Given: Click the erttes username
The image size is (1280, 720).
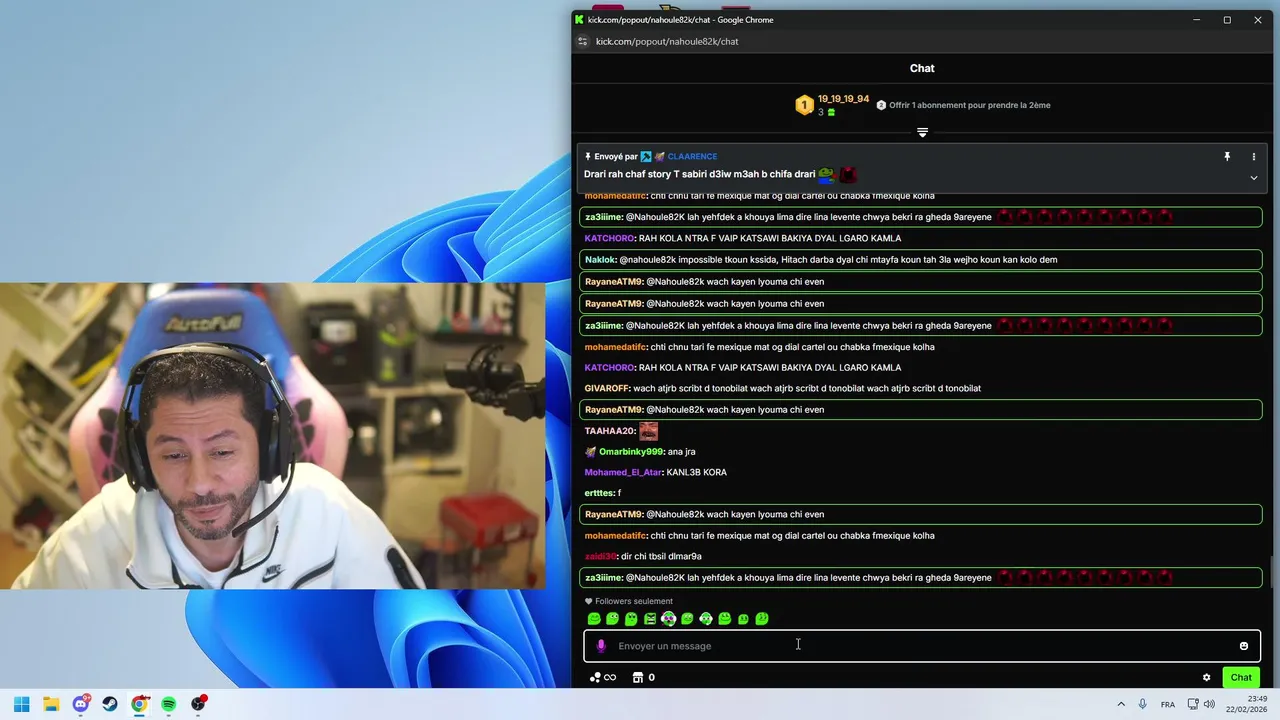Looking at the screenshot, I should point(599,493).
